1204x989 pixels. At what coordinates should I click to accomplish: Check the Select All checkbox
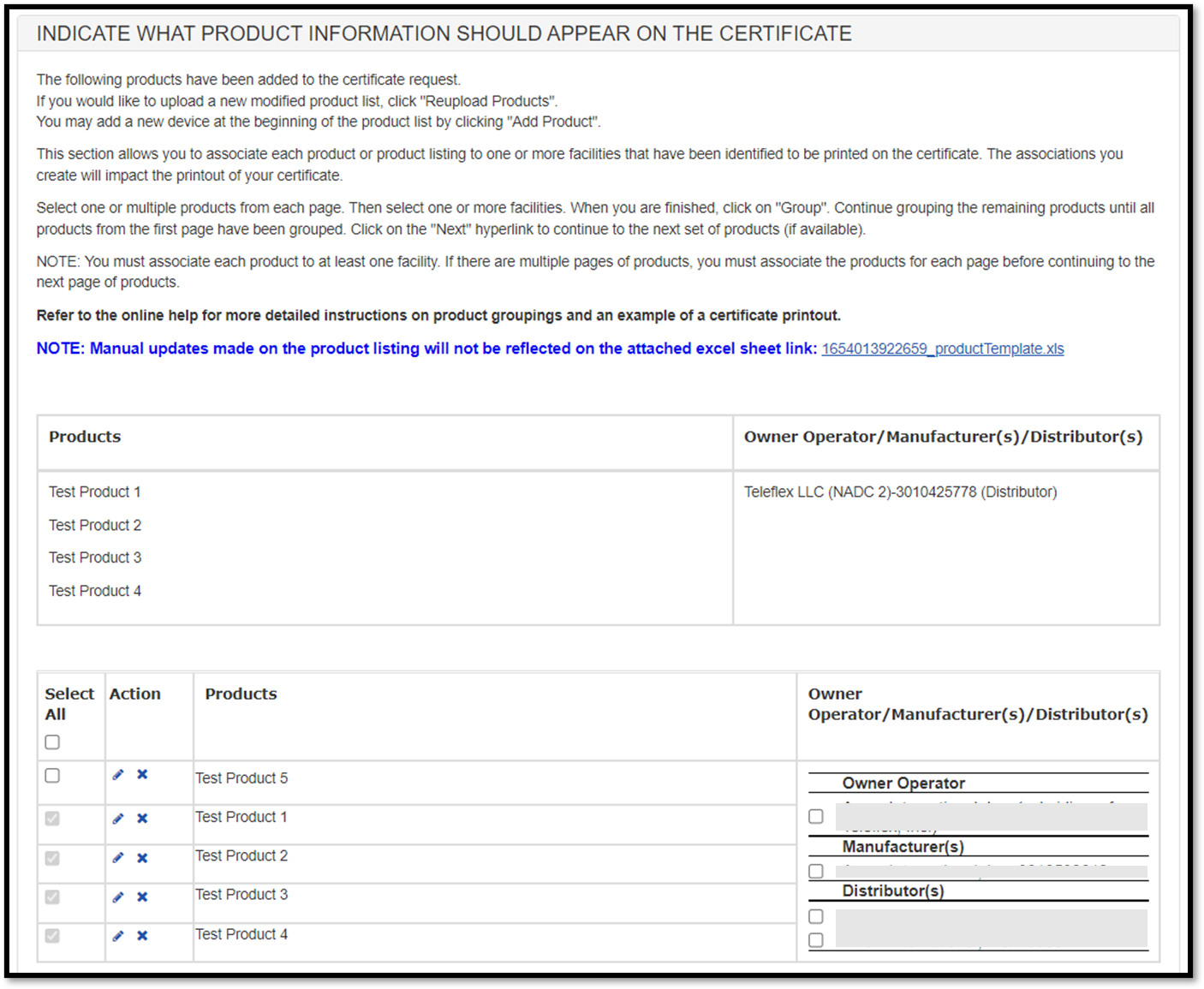(x=52, y=742)
